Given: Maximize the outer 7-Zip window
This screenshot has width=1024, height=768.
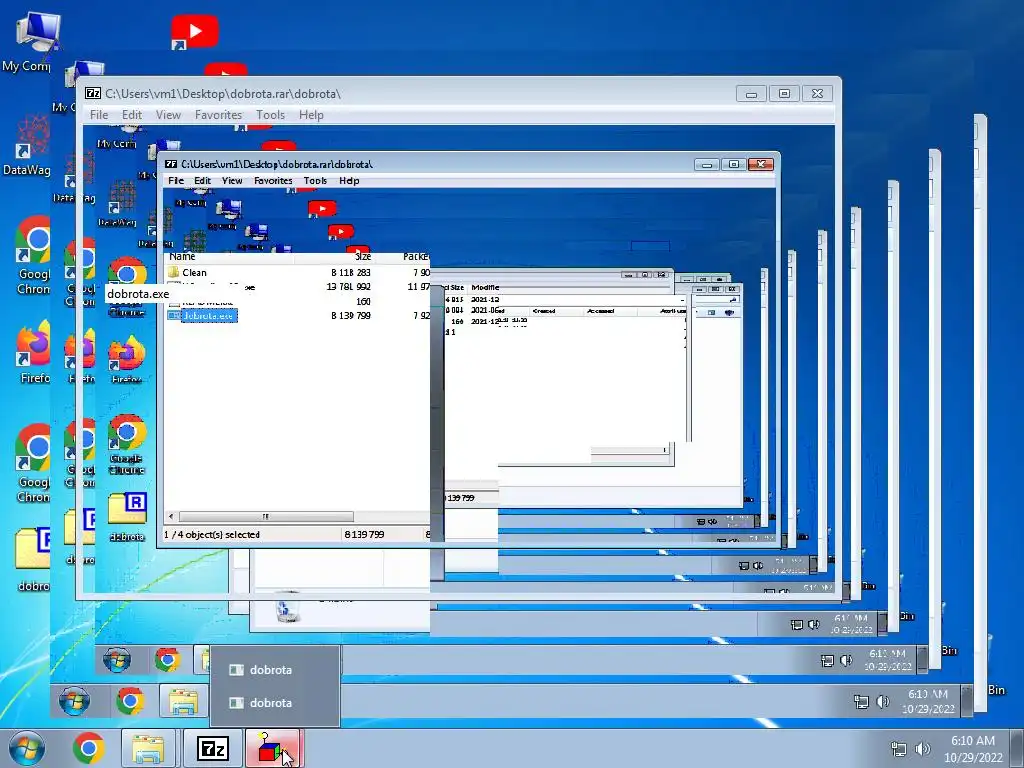Looking at the screenshot, I should point(784,94).
